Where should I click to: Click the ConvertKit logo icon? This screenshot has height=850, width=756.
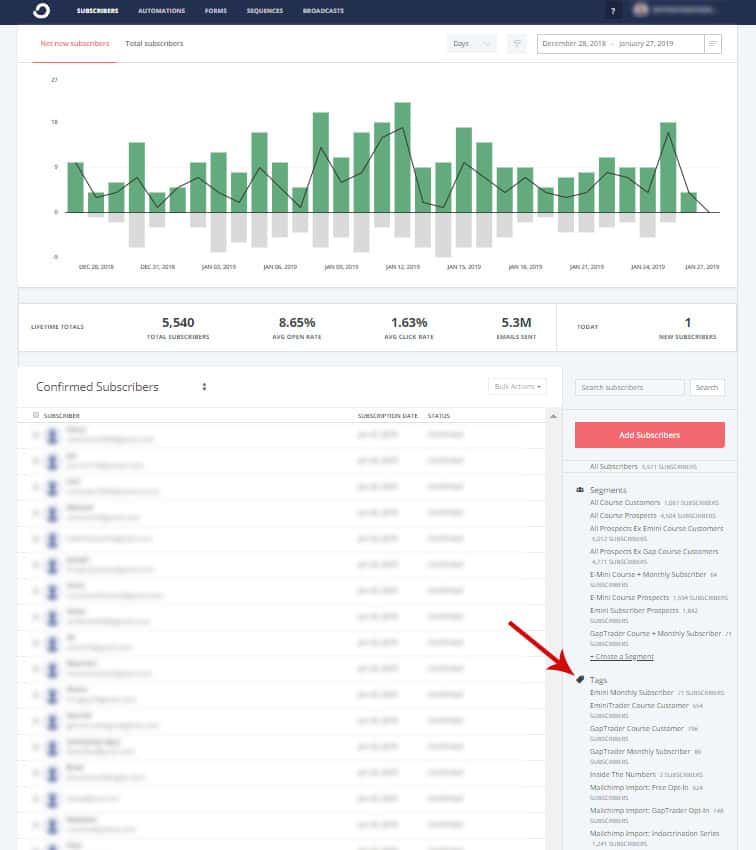click(x=40, y=11)
